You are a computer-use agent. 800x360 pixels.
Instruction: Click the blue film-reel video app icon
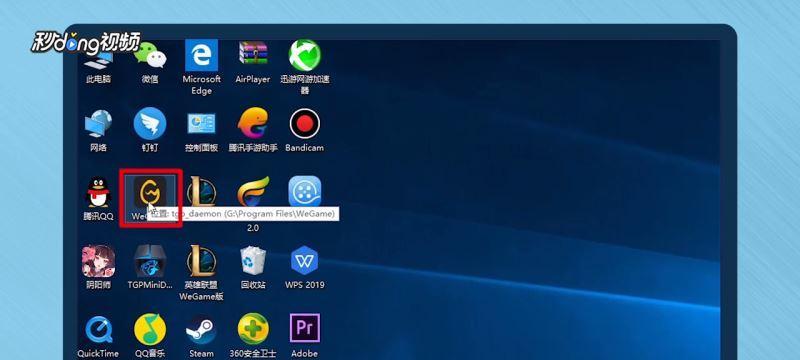point(305,192)
